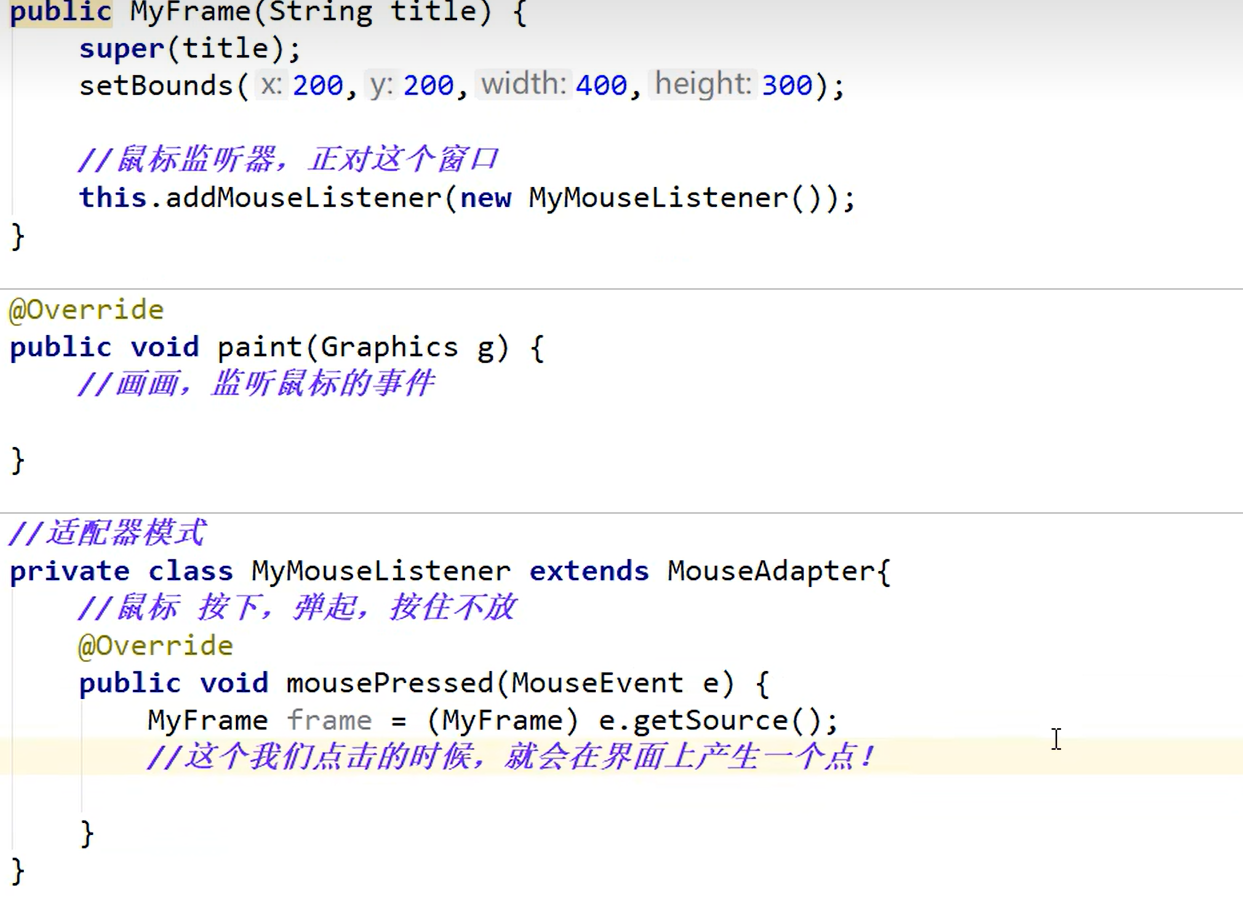Click the @Override annotation above mousePressed

(x=156, y=646)
